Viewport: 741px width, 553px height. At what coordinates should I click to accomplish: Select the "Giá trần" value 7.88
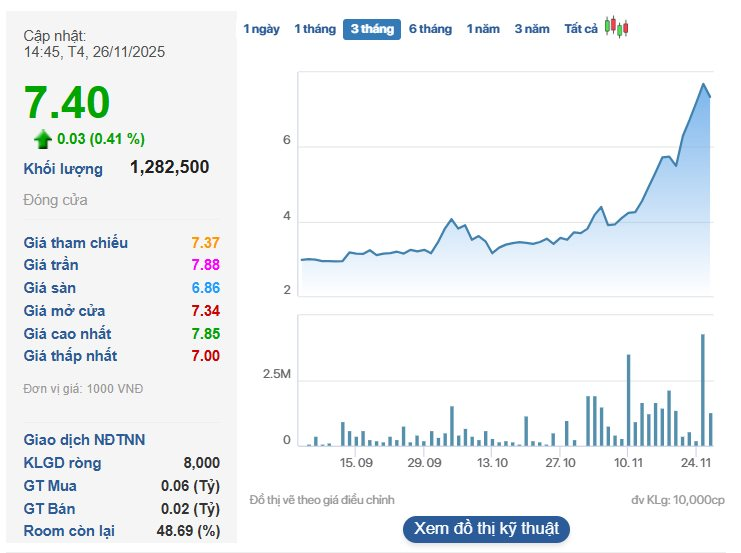(205, 265)
